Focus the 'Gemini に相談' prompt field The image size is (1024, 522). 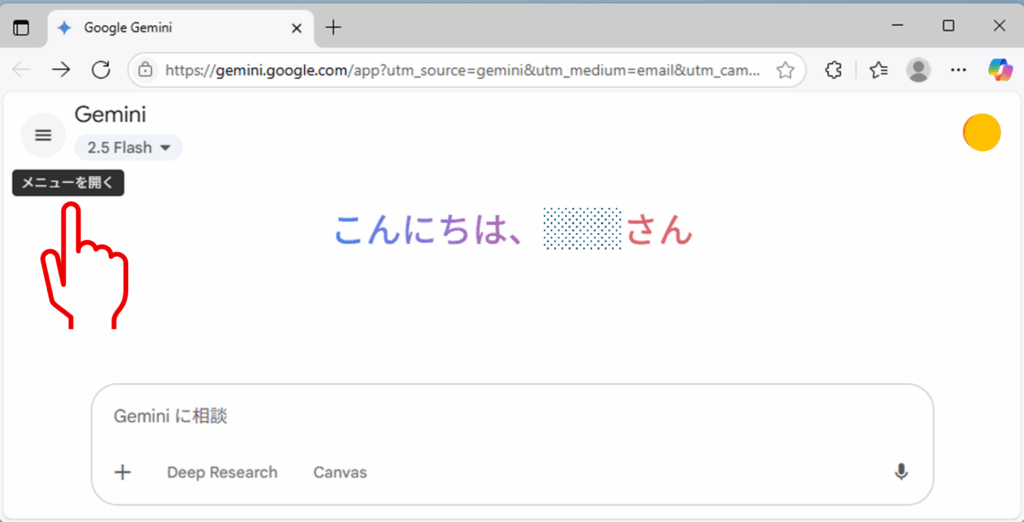[512, 416]
